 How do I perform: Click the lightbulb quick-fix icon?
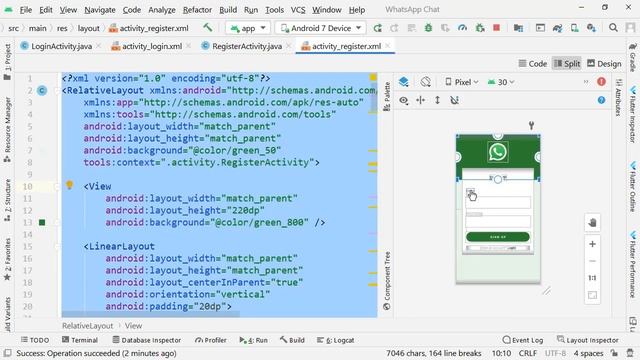click(x=70, y=185)
